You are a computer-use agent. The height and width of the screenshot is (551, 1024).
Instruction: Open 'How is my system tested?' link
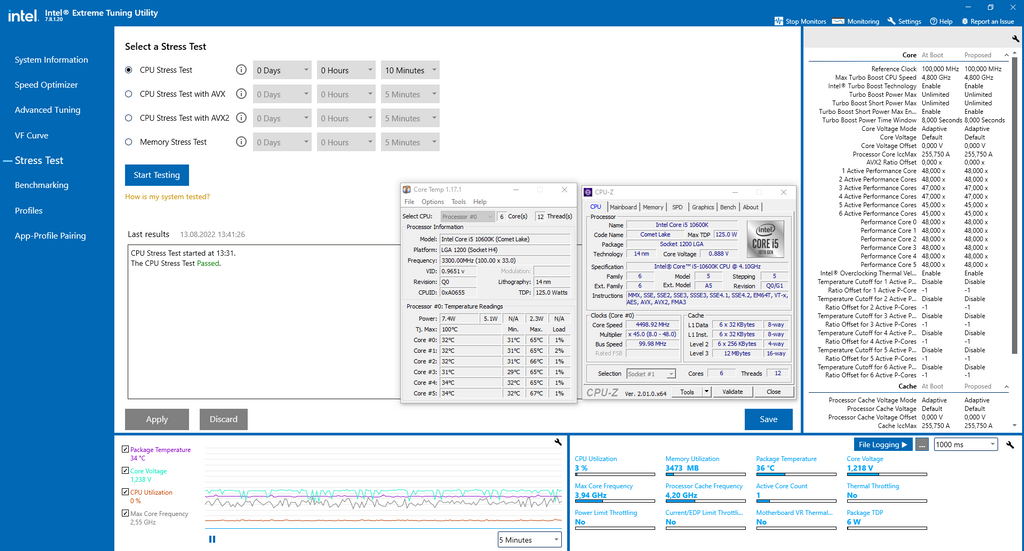pos(167,197)
